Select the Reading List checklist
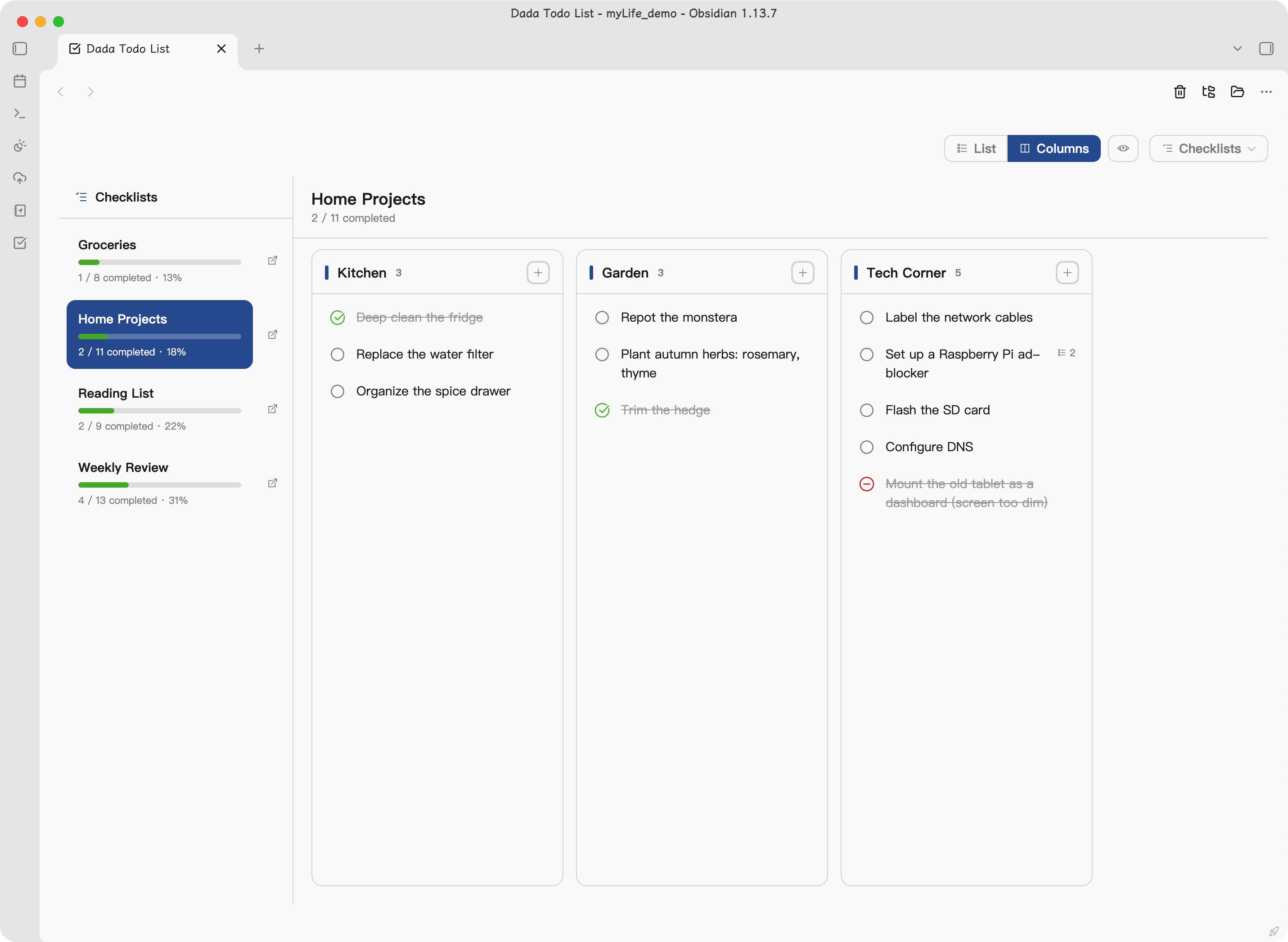 [x=160, y=409]
